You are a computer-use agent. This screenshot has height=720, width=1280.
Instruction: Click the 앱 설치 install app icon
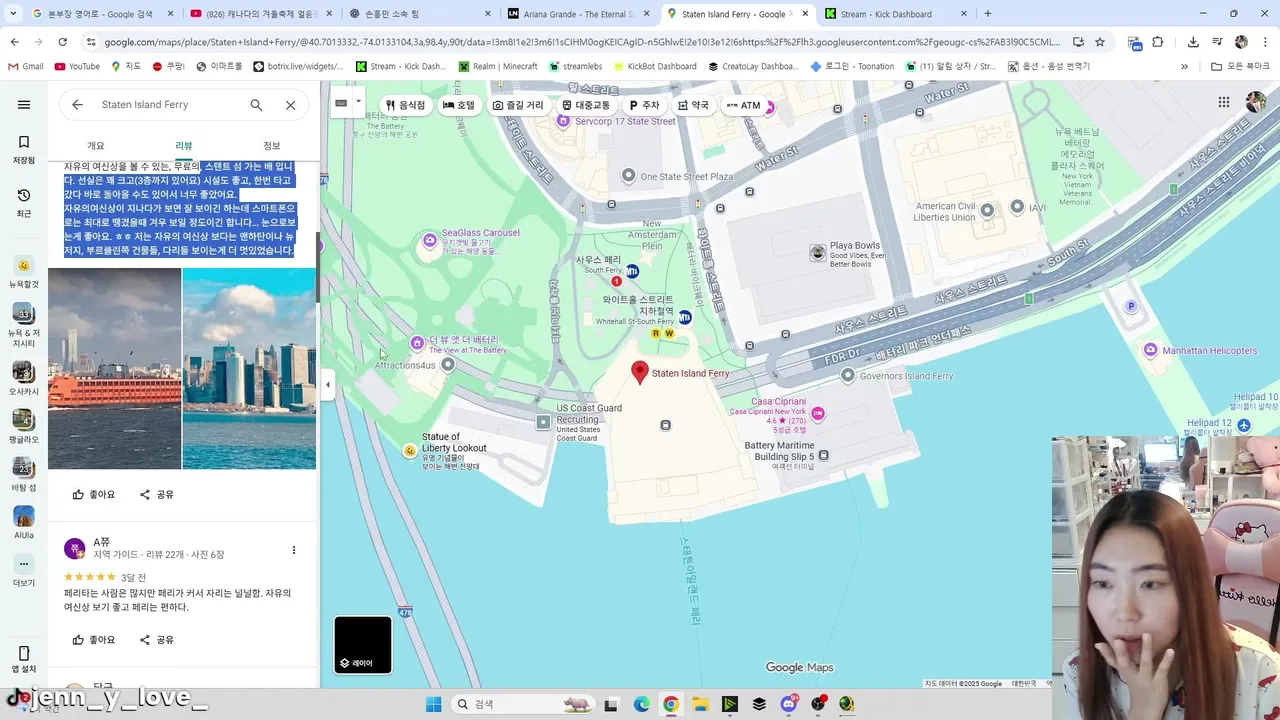[24, 659]
